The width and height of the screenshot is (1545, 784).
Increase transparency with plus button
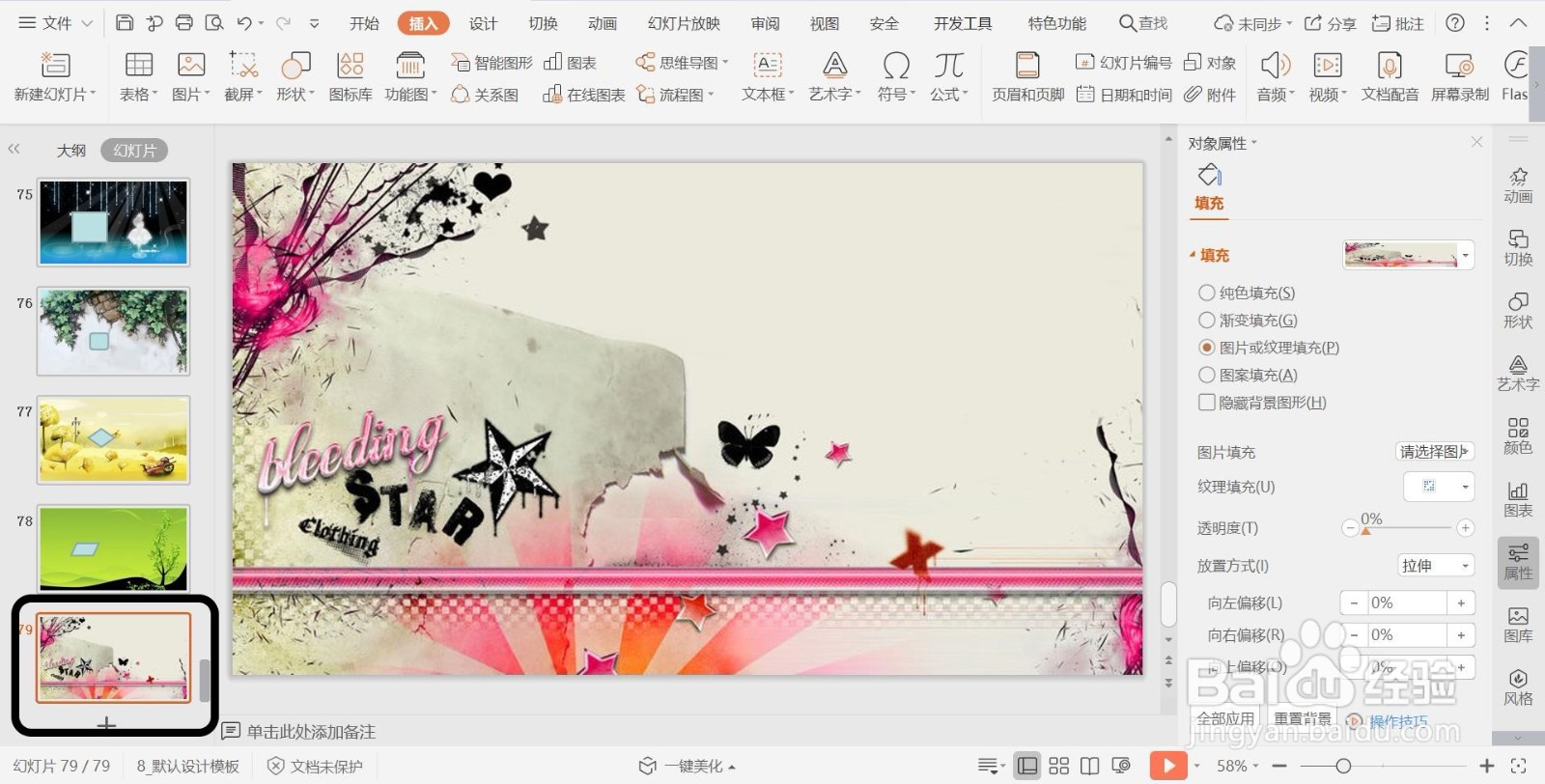[1466, 527]
